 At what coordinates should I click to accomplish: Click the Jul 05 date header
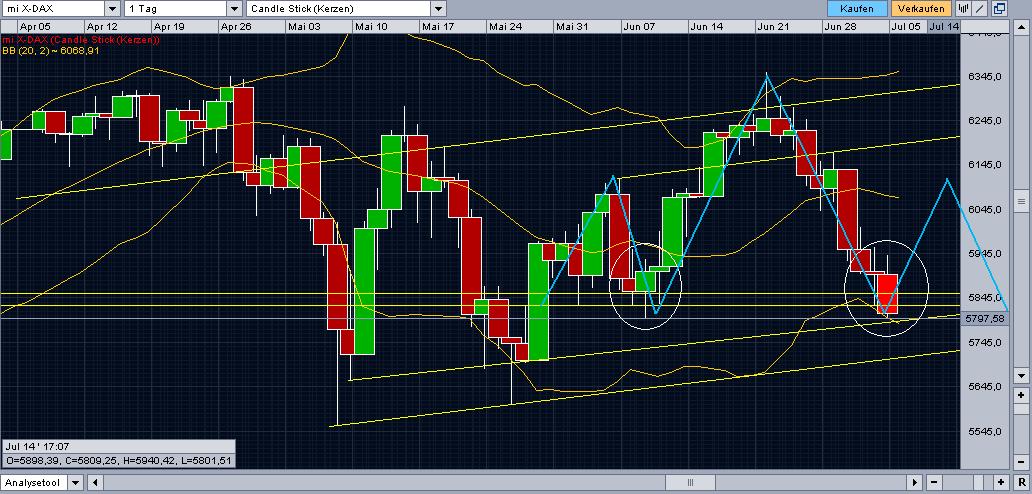tap(906, 26)
